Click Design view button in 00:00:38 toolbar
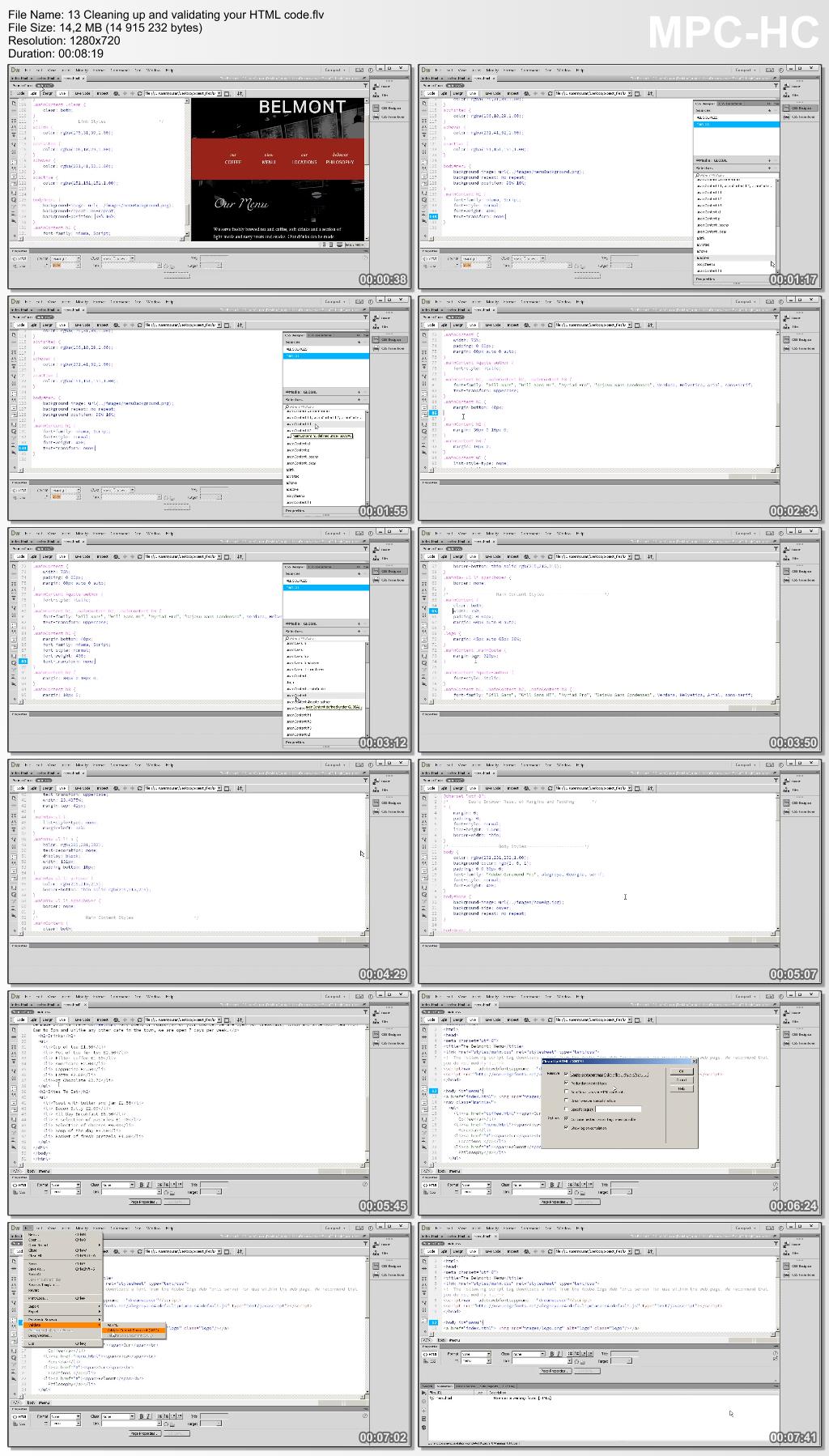 [47, 93]
